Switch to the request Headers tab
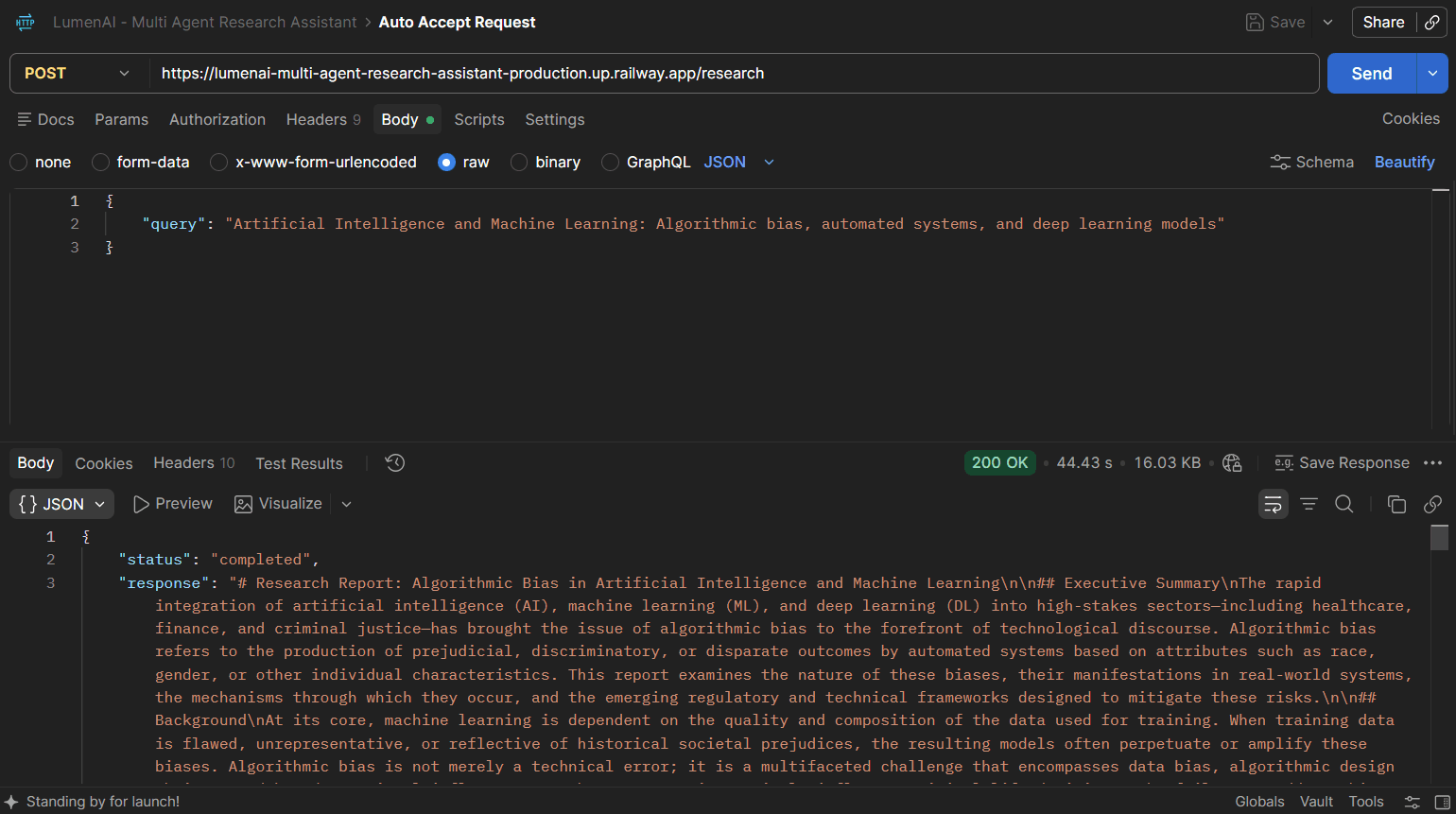 [x=323, y=120]
